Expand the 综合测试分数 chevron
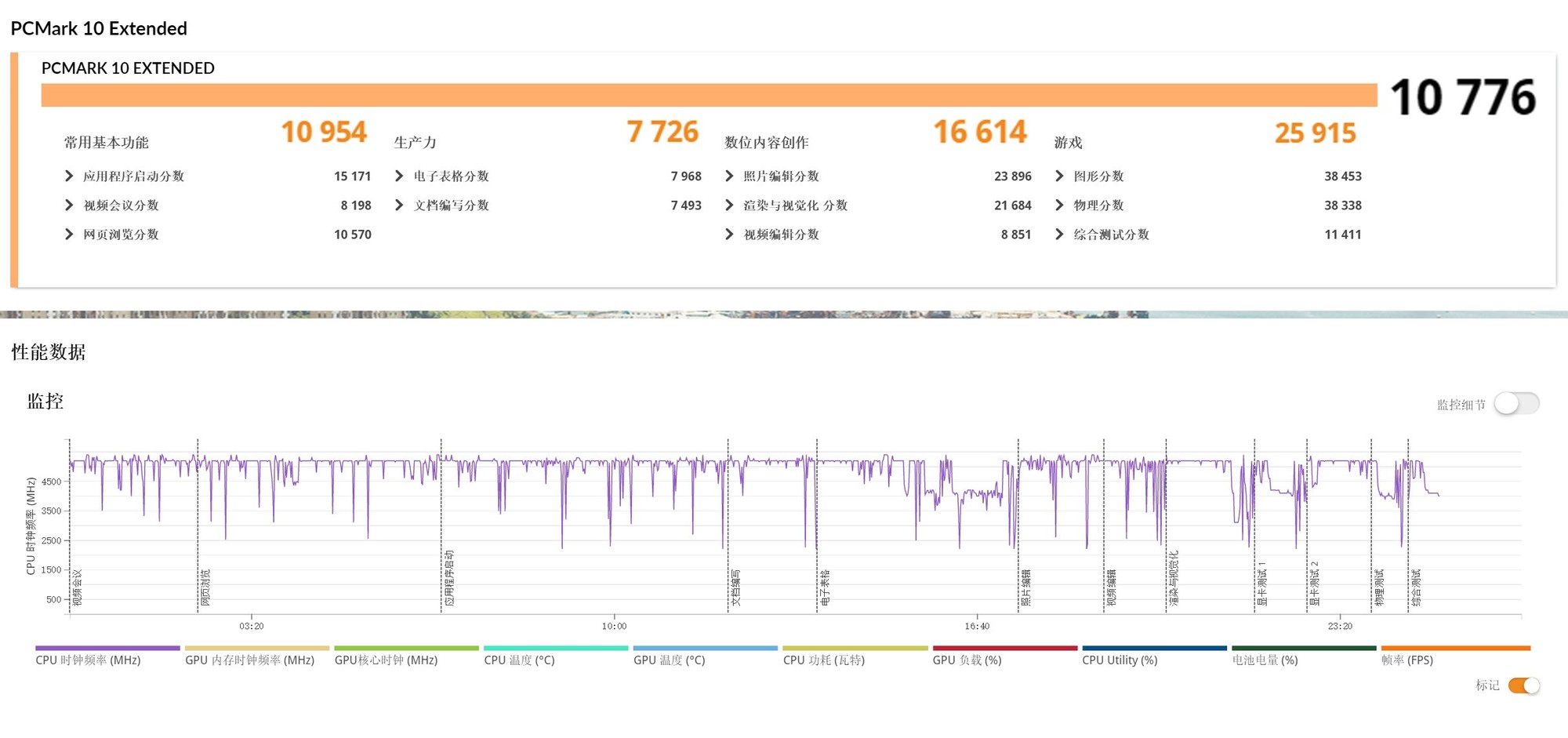This screenshot has height=738, width=1568. pos(1059,234)
